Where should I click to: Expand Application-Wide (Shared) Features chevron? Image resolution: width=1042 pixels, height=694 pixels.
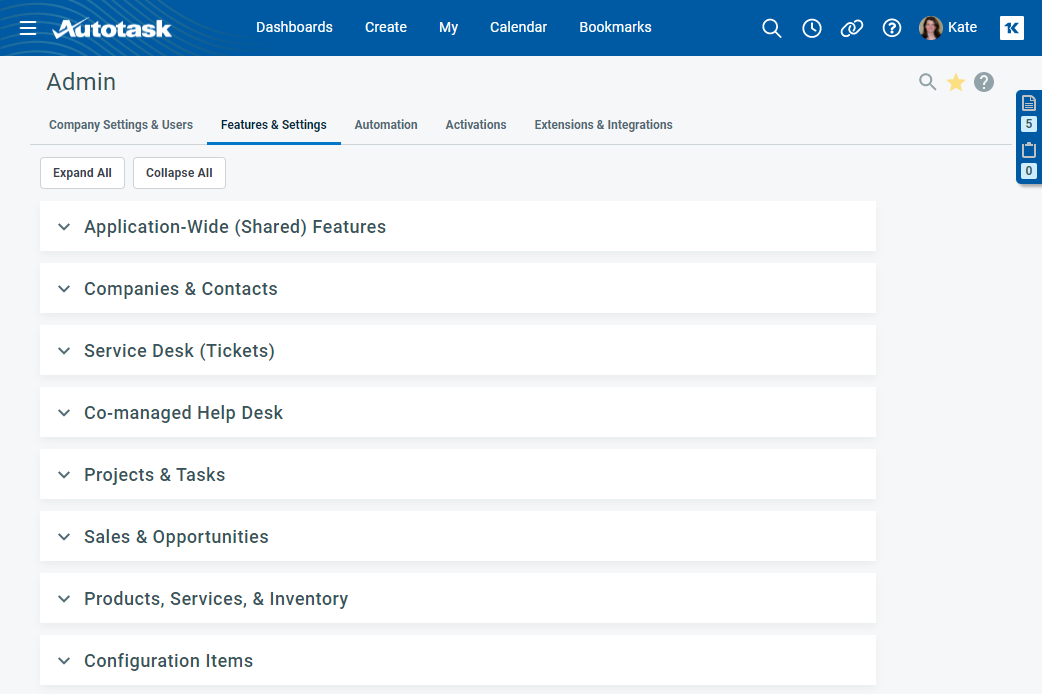coord(64,227)
